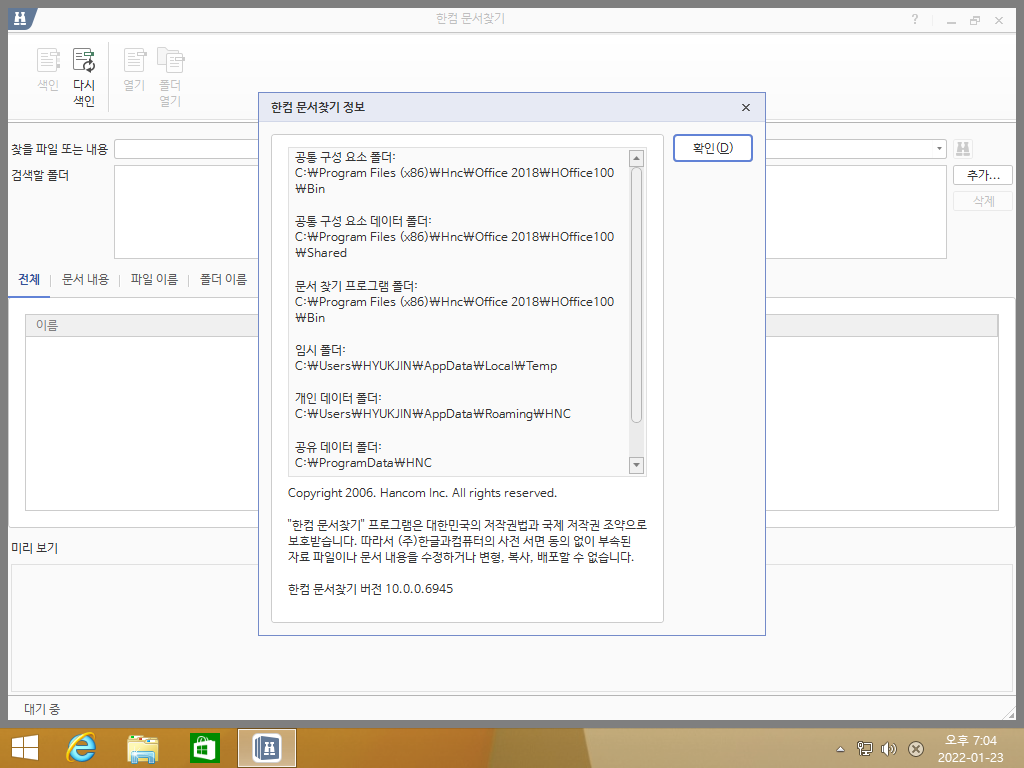Image resolution: width=1024 pixels, height=768 pixels.
Task: Switch to the 문서 내용 tab
Action: [85, 280]
